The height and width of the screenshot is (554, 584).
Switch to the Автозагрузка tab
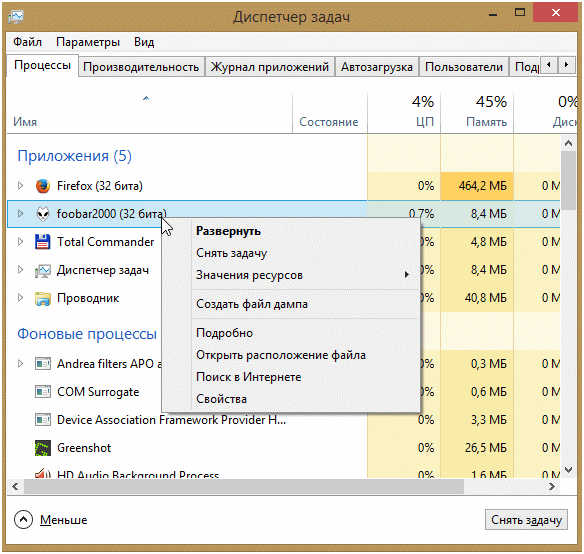click(x=377, y=67)
